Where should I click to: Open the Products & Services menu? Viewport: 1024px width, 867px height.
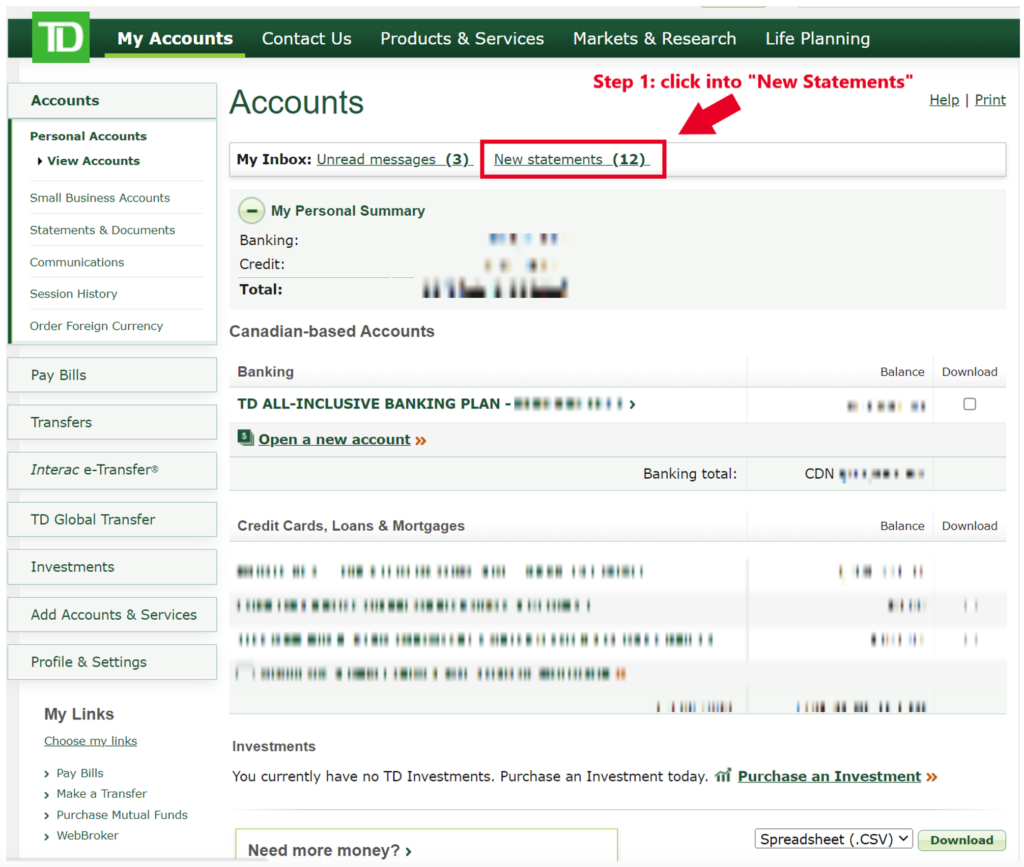[x=462, y=39]
